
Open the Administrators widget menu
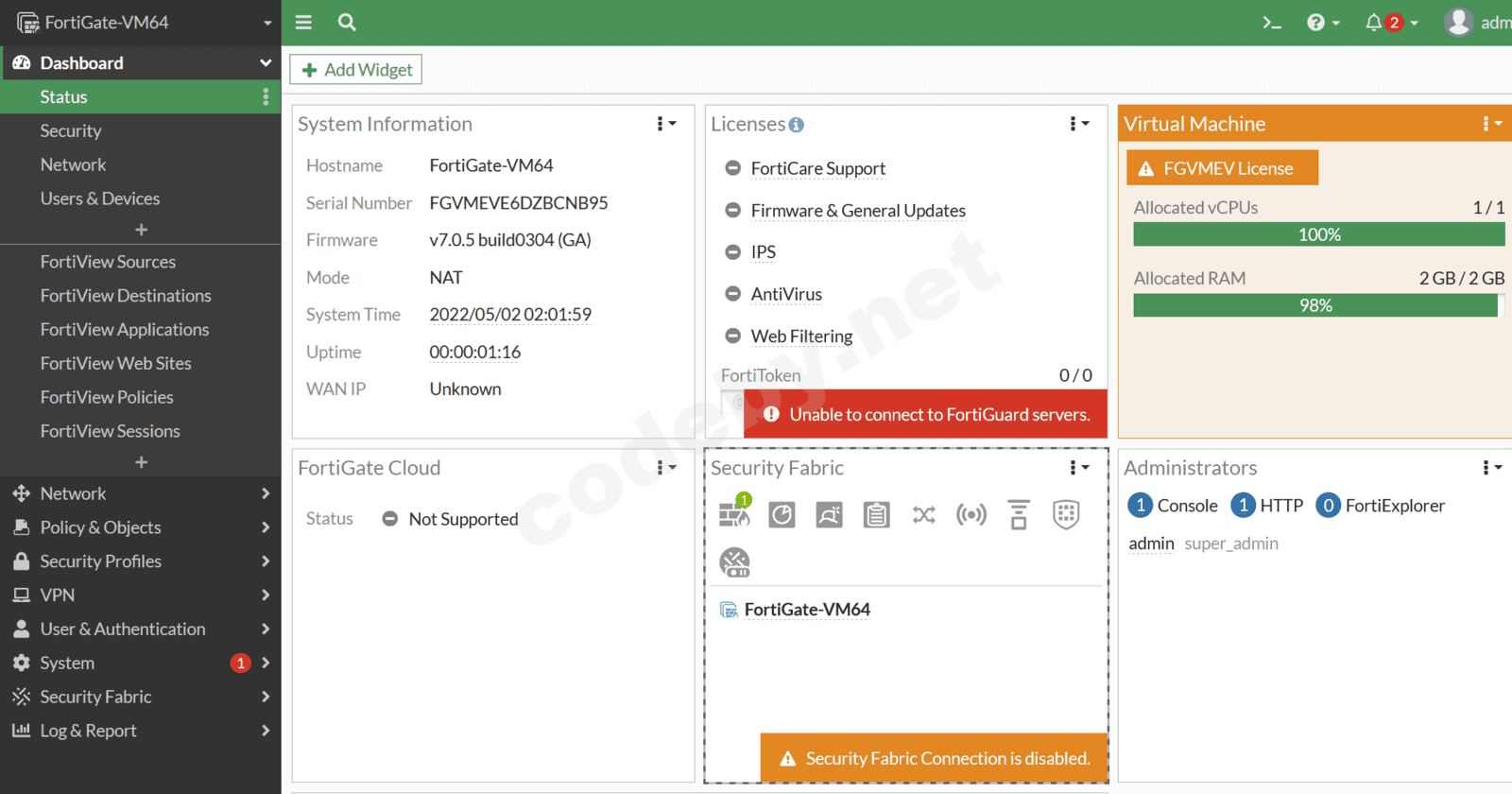coord(1491,468)
